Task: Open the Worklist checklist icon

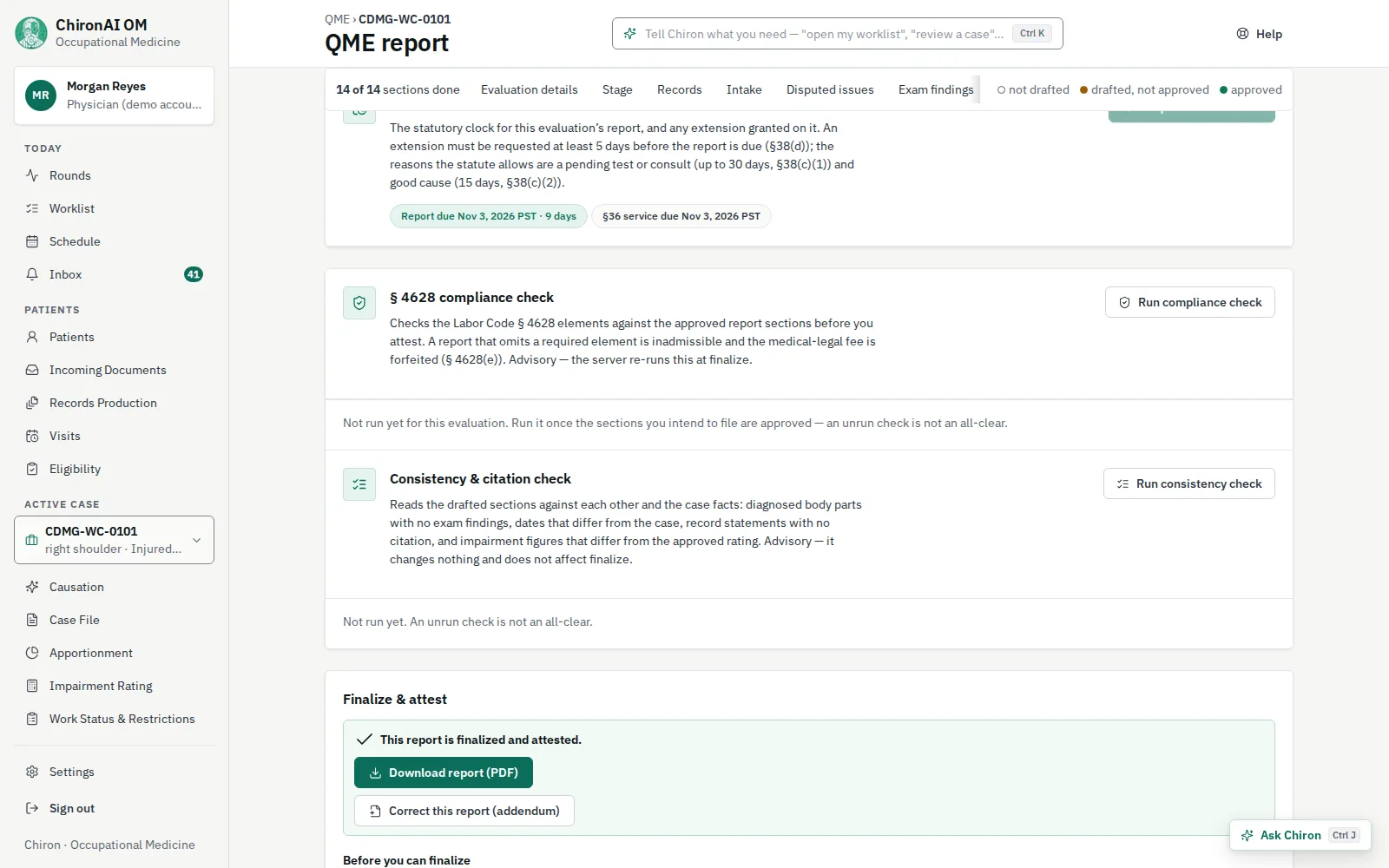Action: 32,208
